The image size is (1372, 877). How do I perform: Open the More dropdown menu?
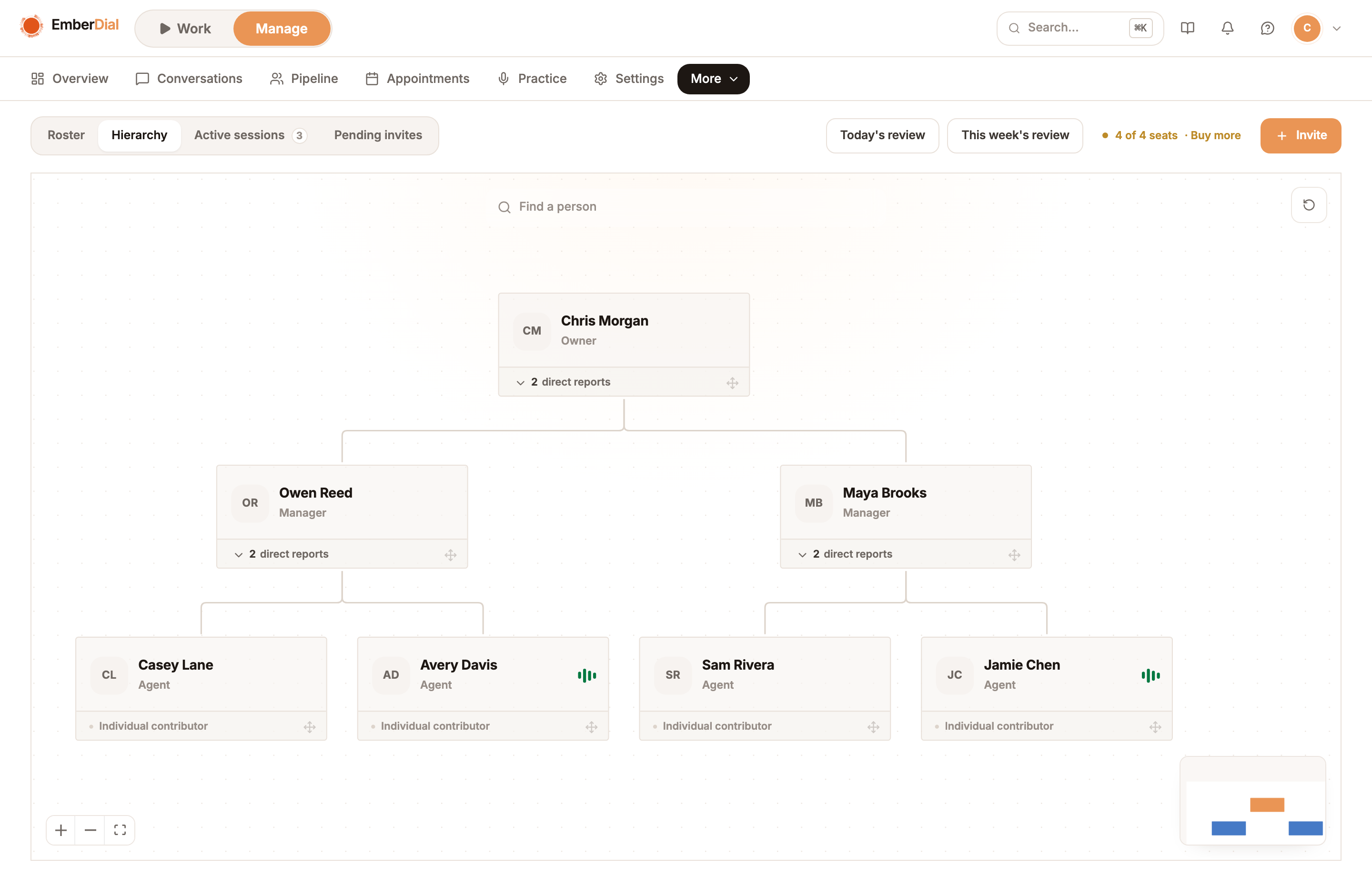coord(713,79)
